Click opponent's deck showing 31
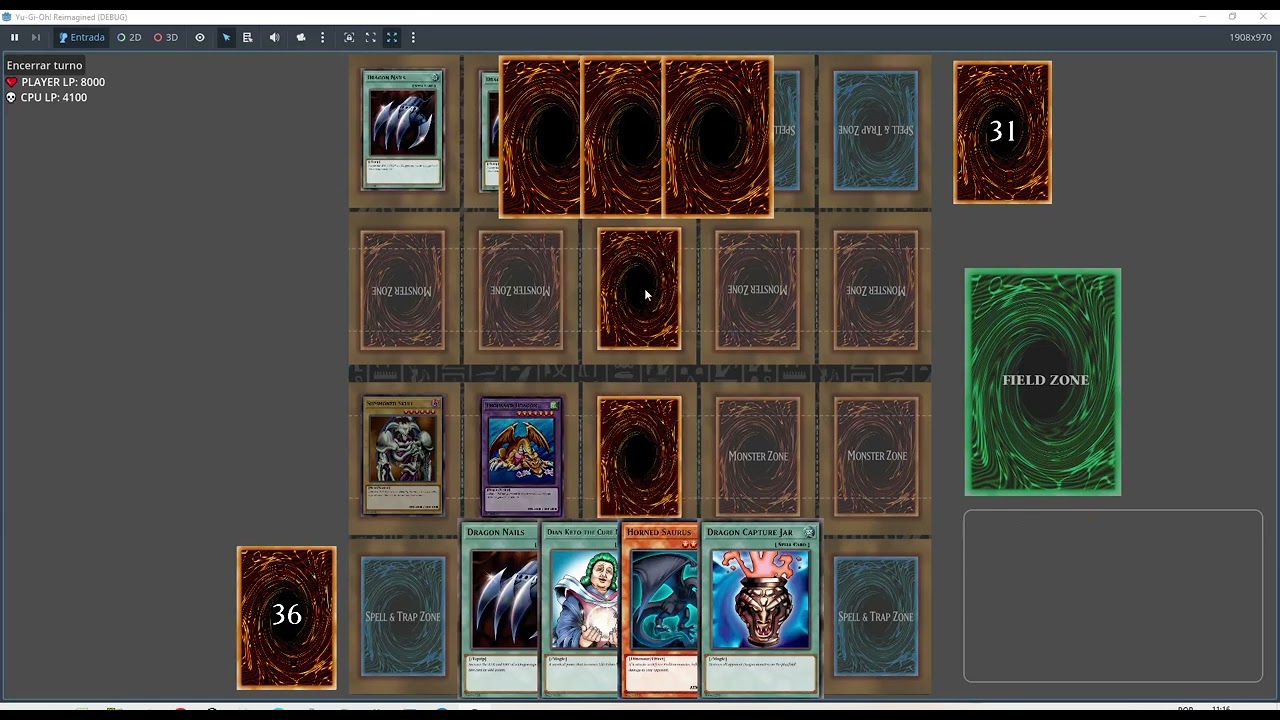Viewport: 1280px width, 720px height. [1002, 132]
